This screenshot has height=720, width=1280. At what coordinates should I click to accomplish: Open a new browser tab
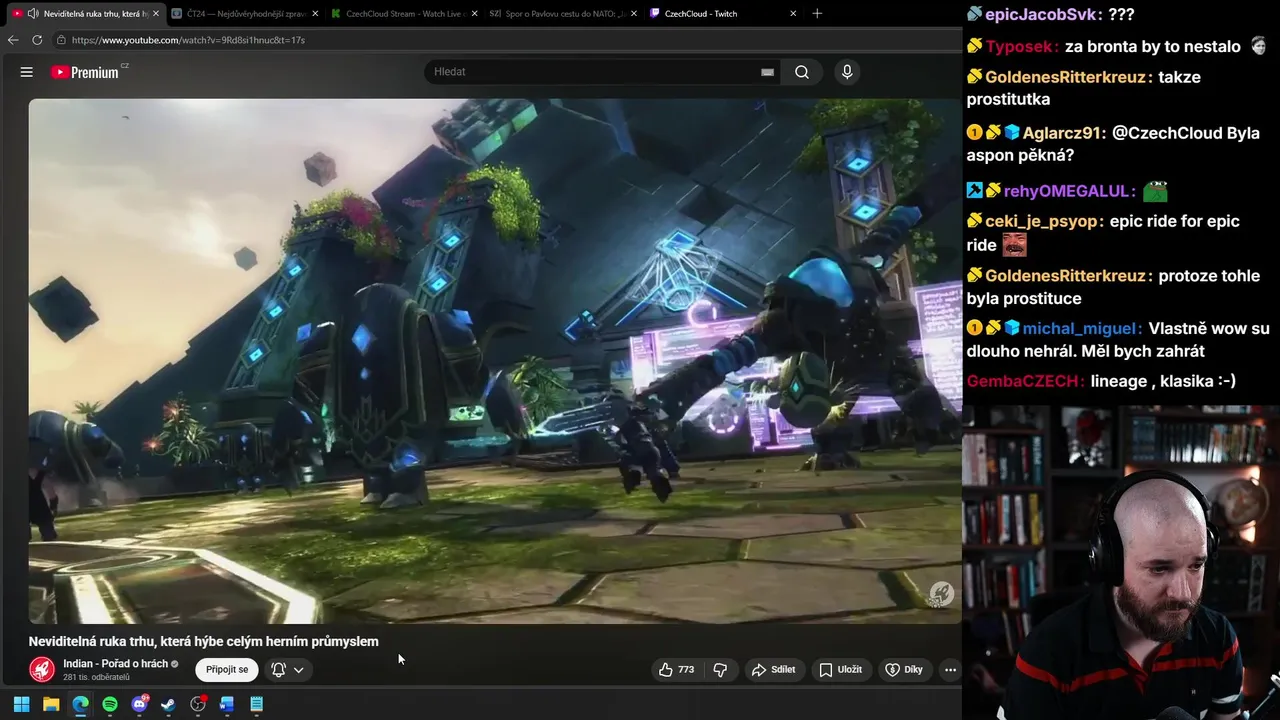(x=817, y=14)
